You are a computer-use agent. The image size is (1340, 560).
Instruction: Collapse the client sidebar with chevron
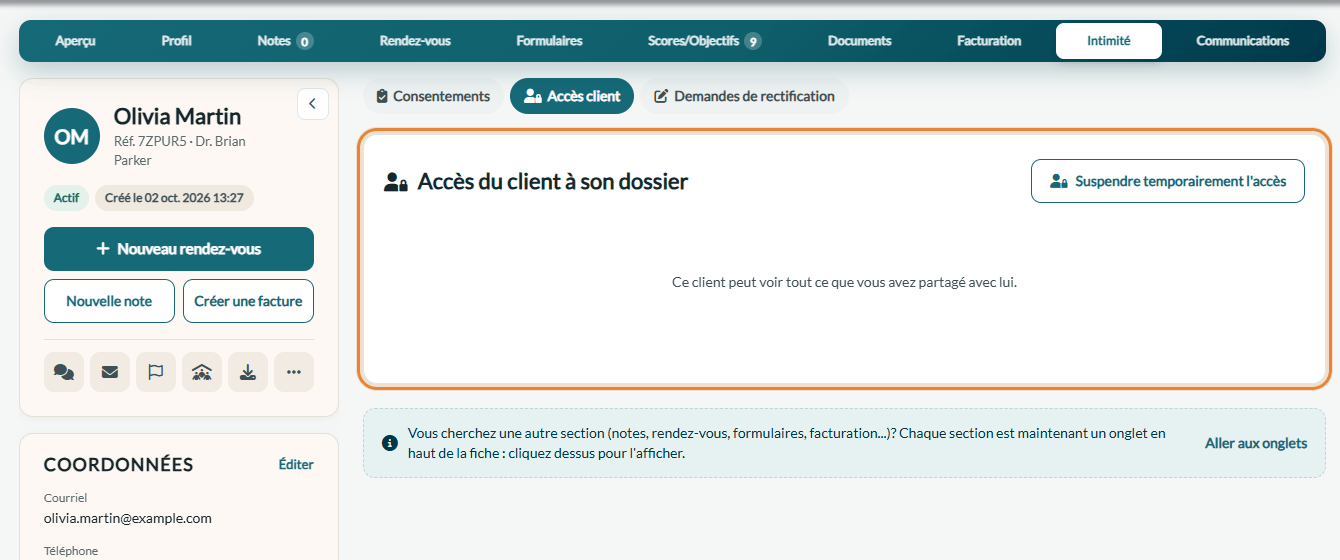click(x=313, y=104)
